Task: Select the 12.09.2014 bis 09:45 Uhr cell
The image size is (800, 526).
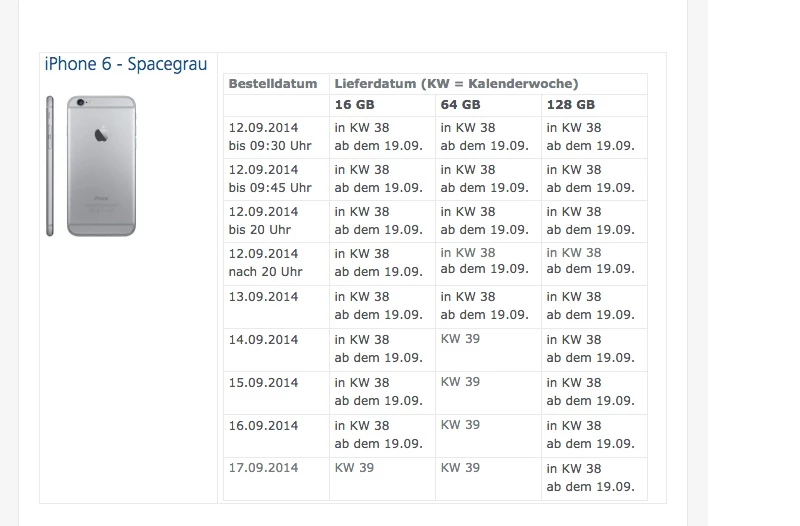Action: [276, 179]
